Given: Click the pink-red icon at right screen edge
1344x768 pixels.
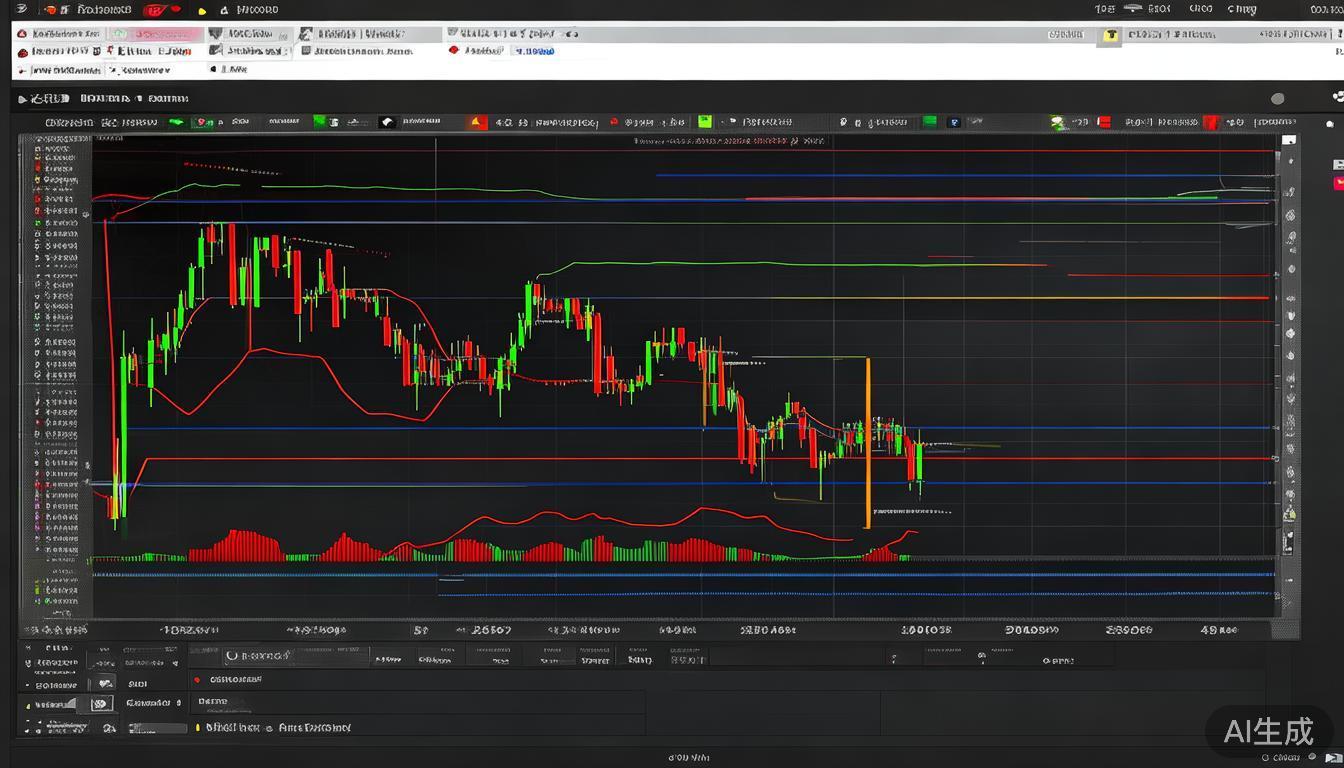Looking at the screenshot, I should [1338, 182].
